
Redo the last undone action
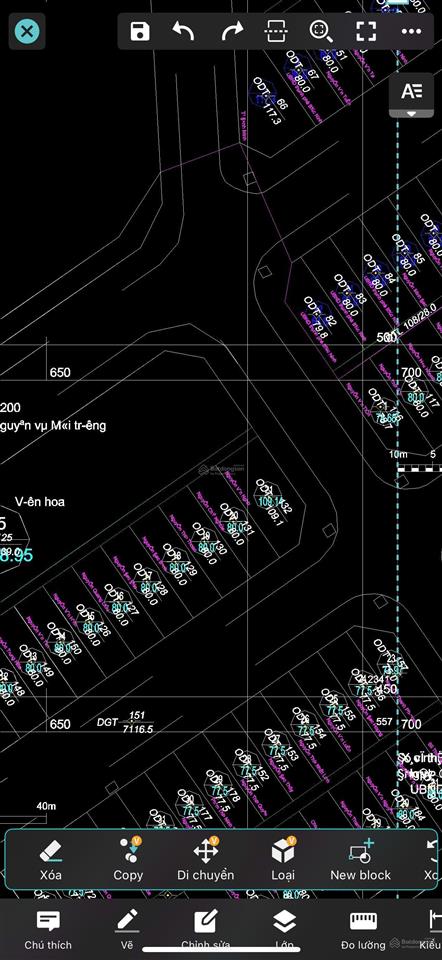232,31
